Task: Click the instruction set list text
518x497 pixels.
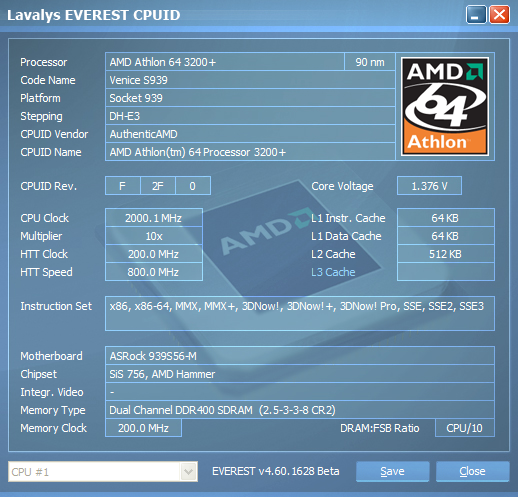Action: click(x=297, y=306)
